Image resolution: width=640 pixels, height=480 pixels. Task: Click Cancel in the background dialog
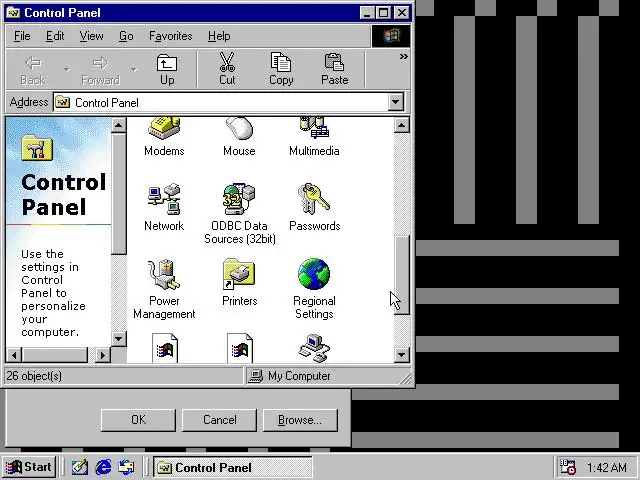tap(220, 420)
